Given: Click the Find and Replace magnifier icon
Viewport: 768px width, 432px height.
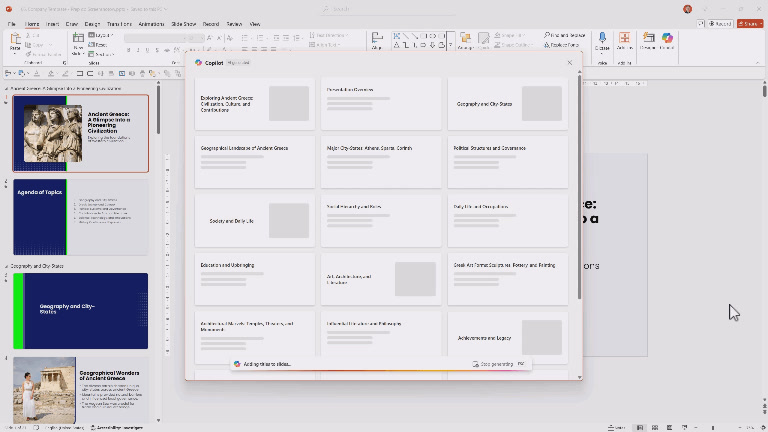Looking at the screenshot, I should [x=547, y=35].
